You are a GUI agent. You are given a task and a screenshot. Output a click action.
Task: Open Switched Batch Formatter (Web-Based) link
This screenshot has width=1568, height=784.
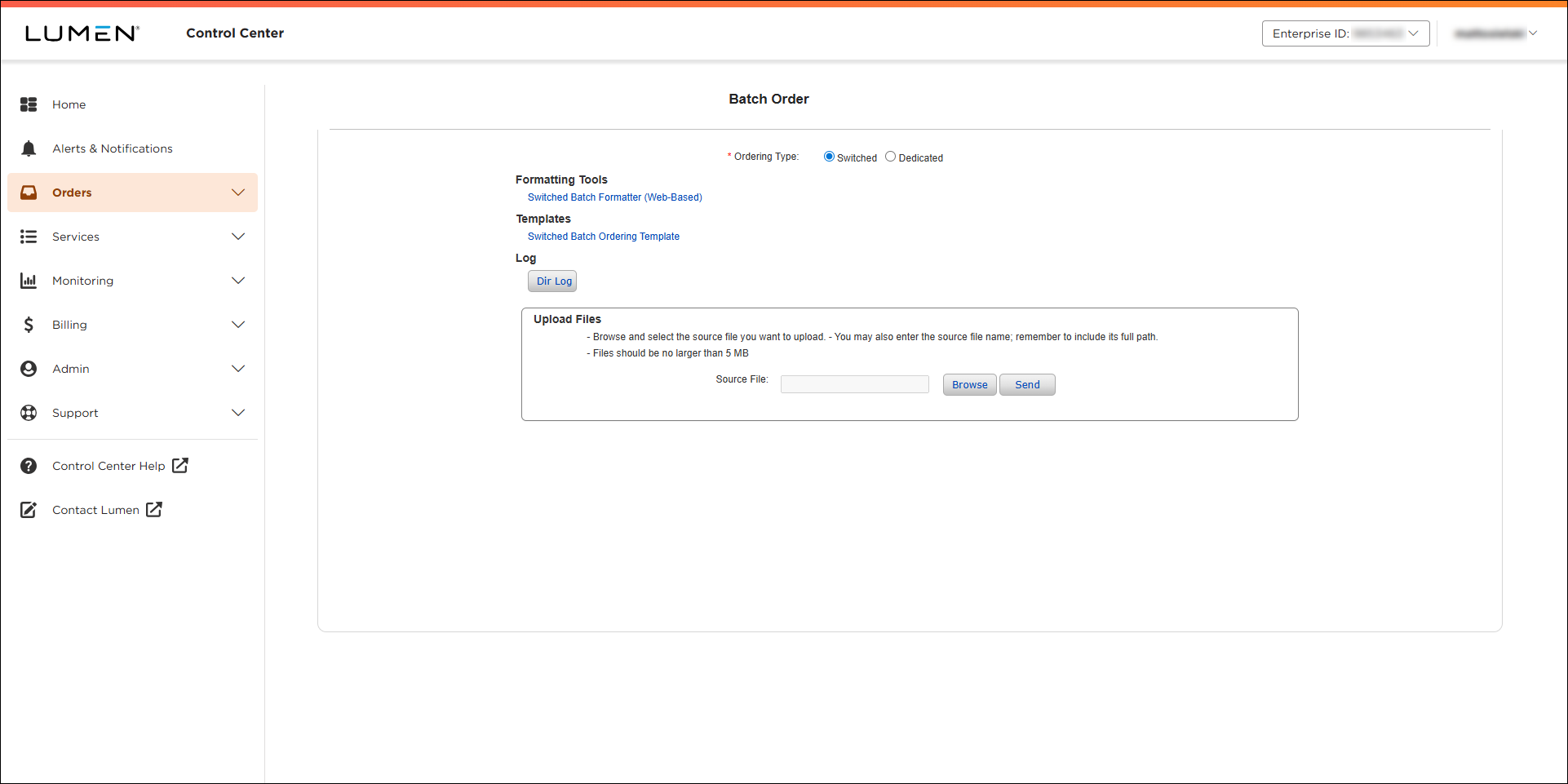tap(614, 197)
